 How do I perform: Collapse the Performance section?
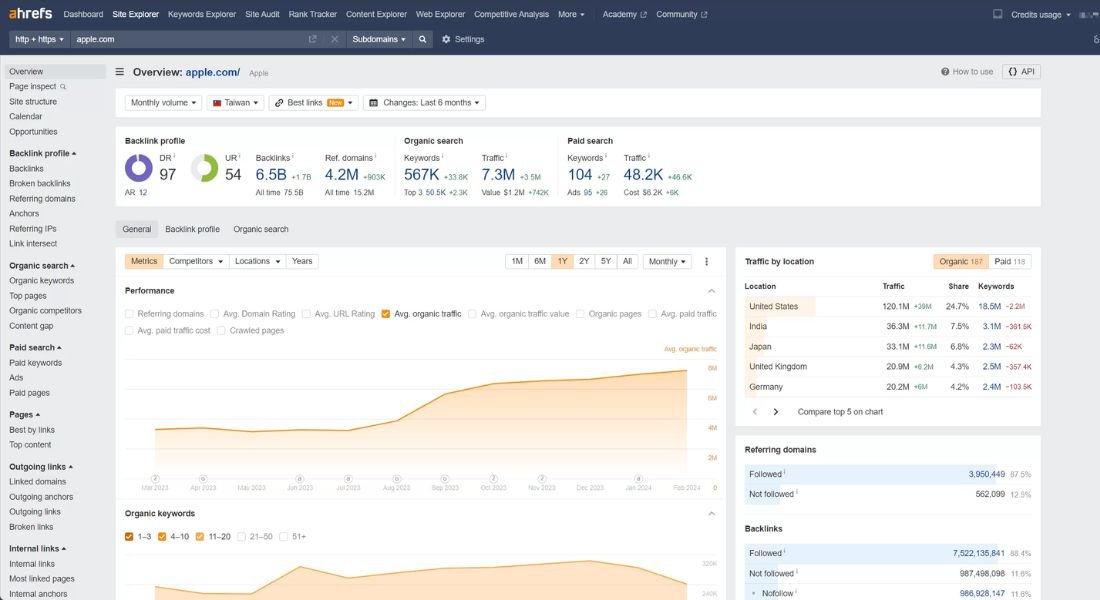coord(711,290)
